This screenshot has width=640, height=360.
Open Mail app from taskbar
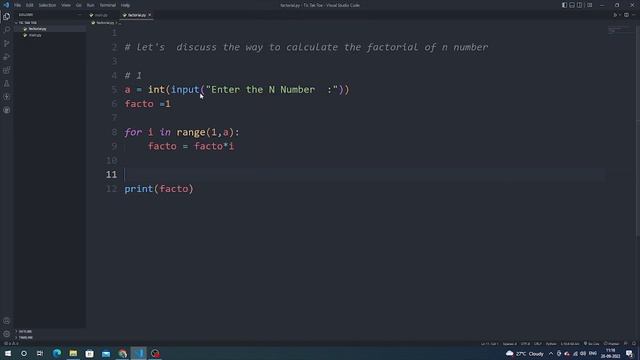click(x=106, y=353)
